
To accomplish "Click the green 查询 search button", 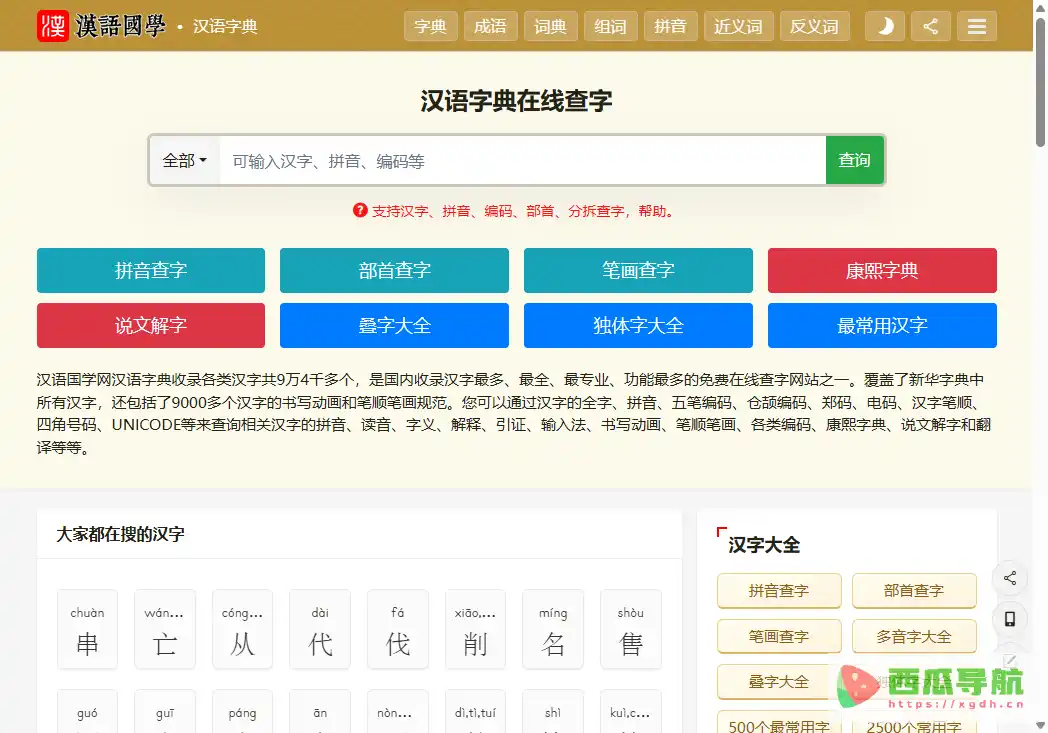I will [855, 160].
